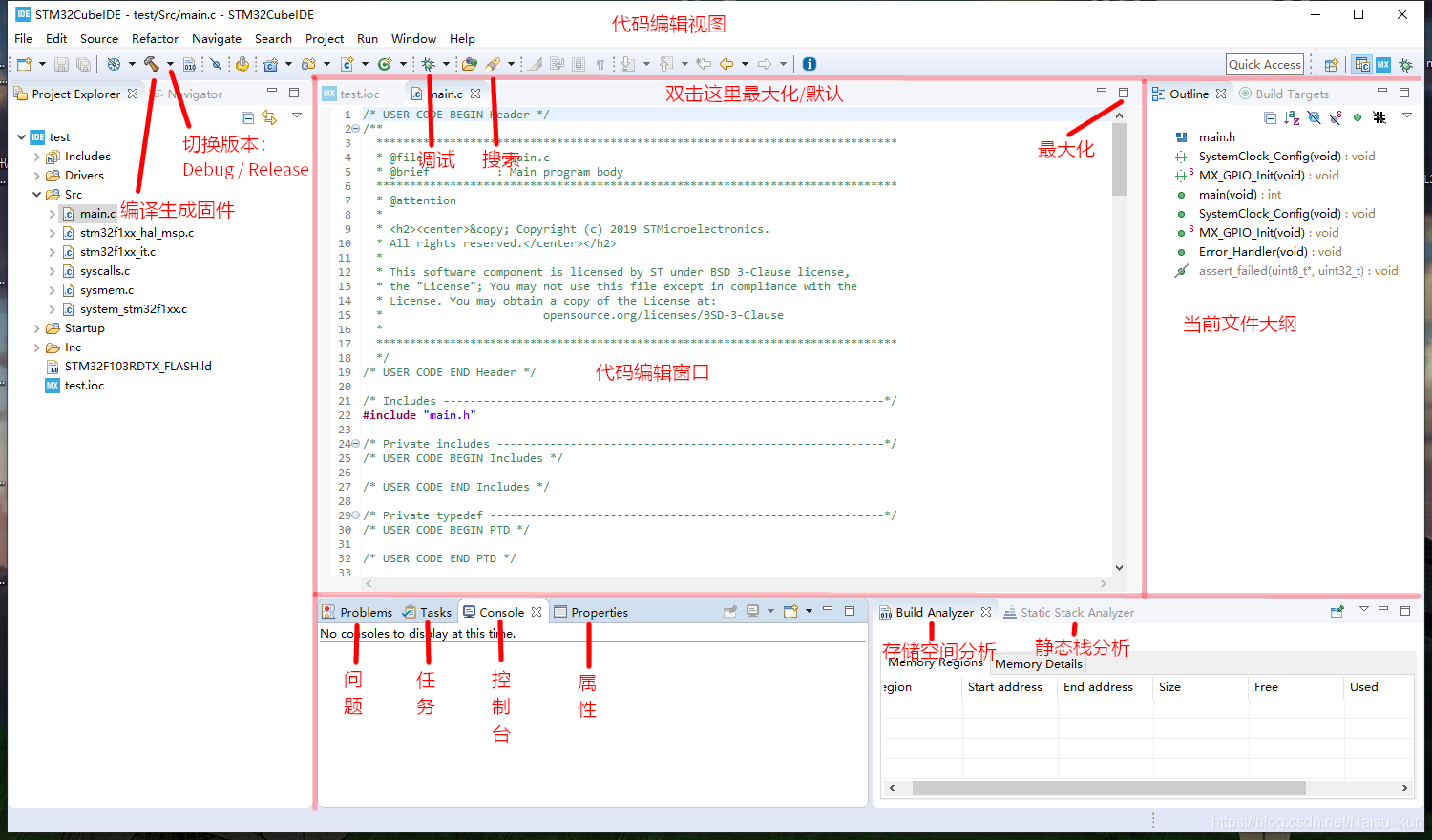Click the Open Perspective icon

coord(1332,65)
